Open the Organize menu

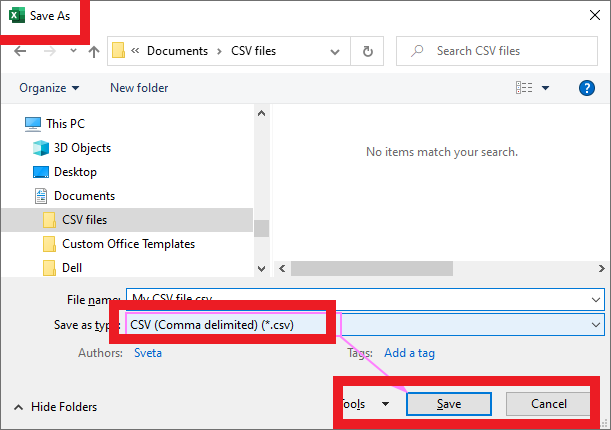(x=49, y=88)
